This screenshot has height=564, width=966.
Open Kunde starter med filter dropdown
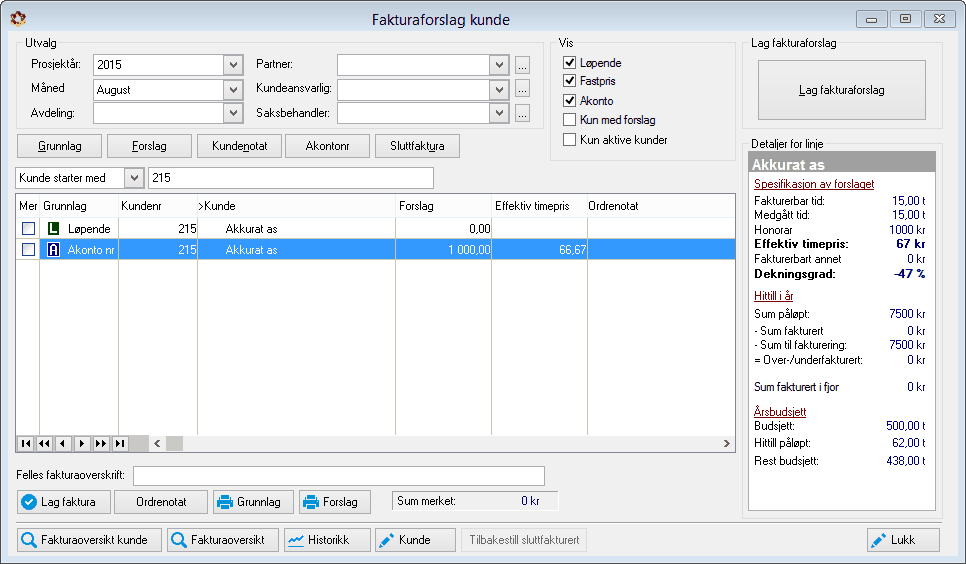134,178
